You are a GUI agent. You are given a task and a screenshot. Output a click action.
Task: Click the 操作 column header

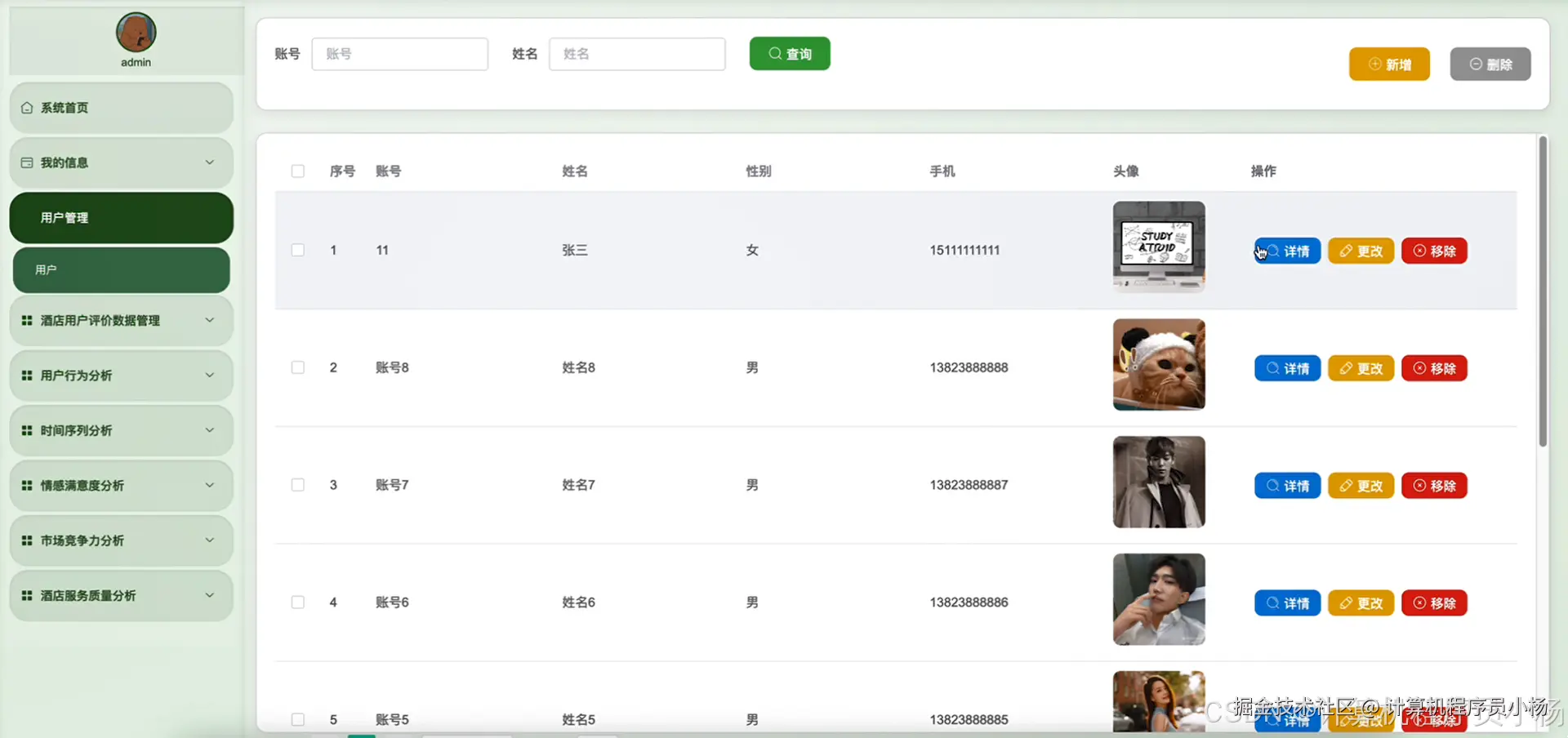1263,171
